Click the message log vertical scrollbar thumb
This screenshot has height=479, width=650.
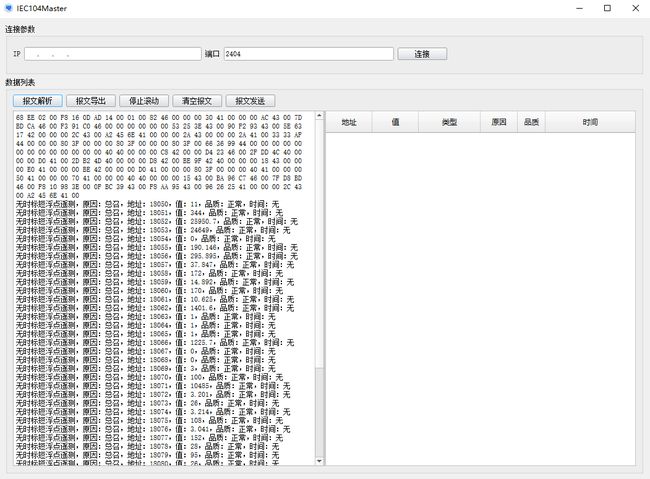(x=319, y=412)
